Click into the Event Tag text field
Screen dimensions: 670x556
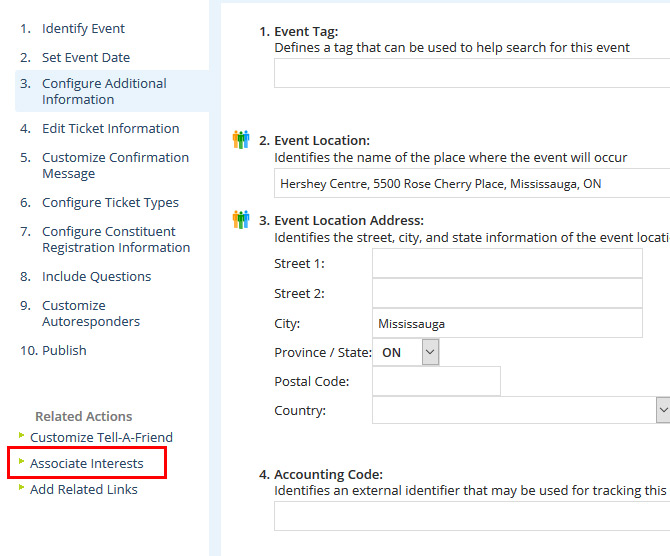[470, 74]
